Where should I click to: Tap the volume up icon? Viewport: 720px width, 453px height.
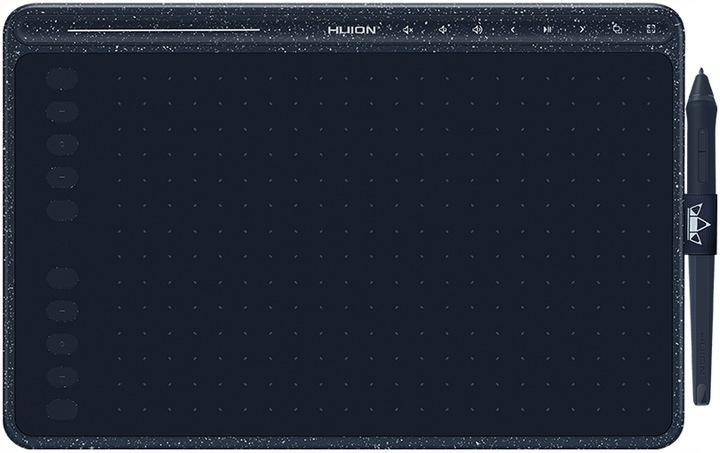click(x=477, y=29)
